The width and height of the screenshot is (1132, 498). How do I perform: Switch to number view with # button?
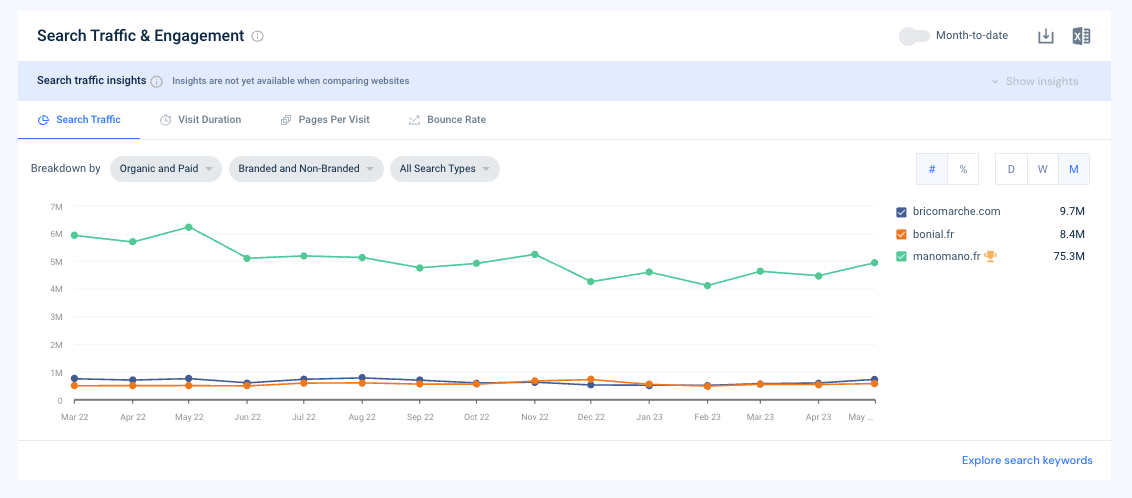pyautogui.click(x=932, y=169)
